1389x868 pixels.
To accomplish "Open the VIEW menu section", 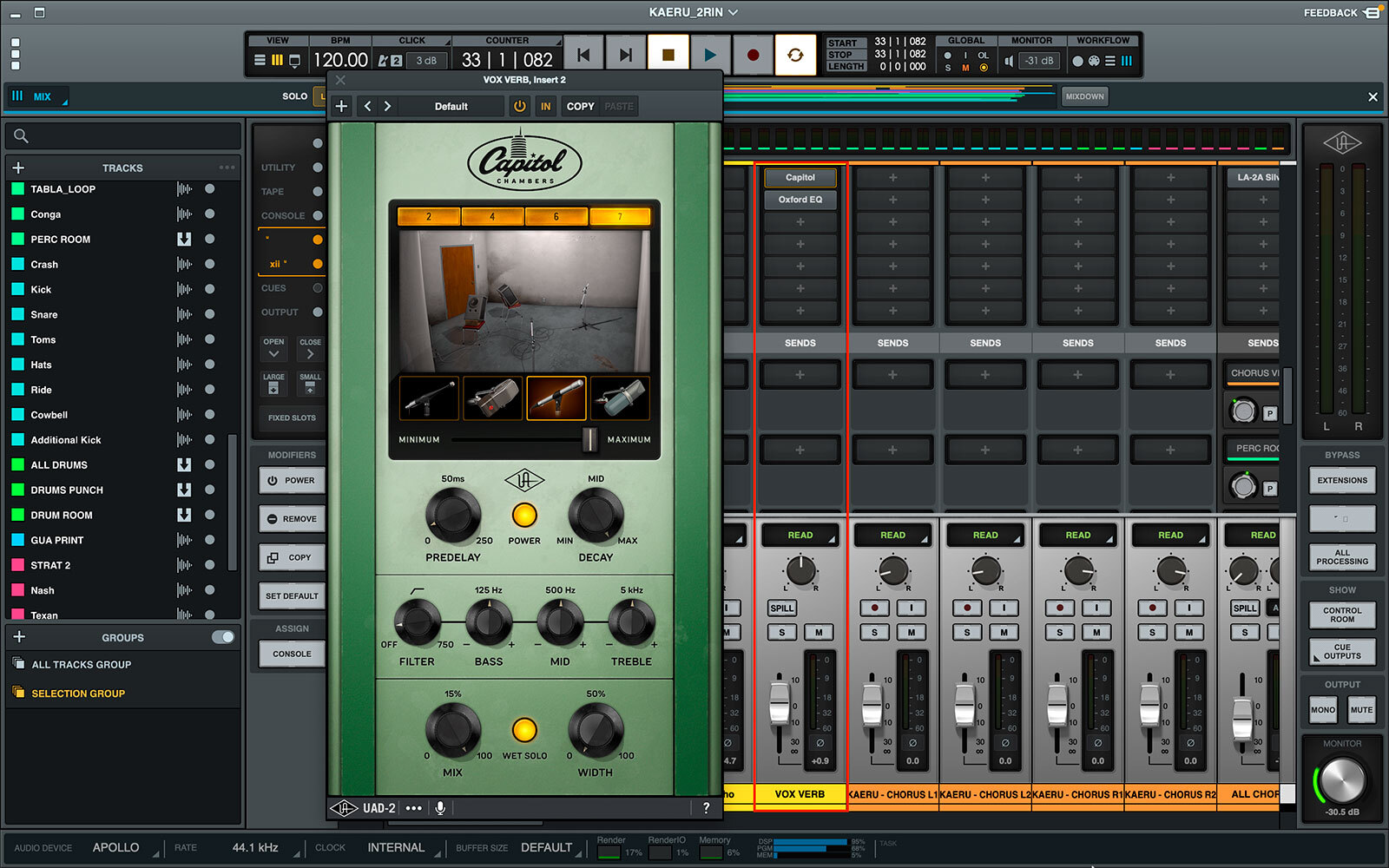I will [278, 41].
